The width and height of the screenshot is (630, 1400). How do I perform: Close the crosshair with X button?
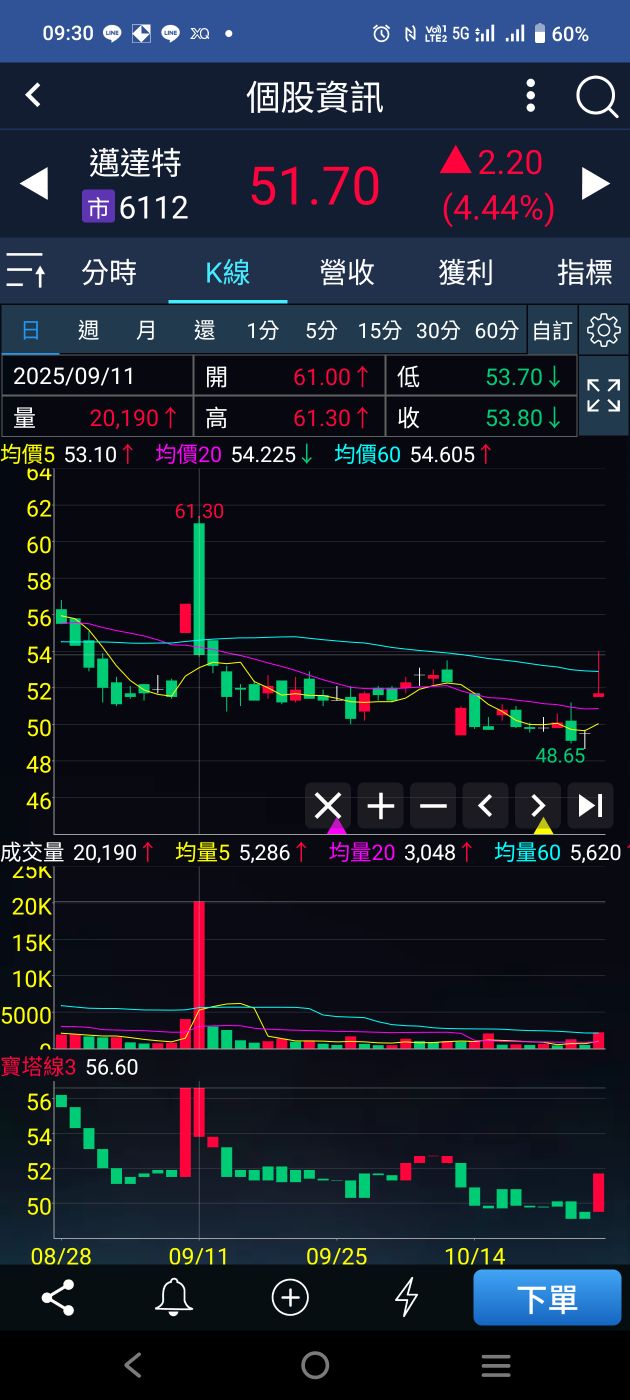click(x=328, y=806)
